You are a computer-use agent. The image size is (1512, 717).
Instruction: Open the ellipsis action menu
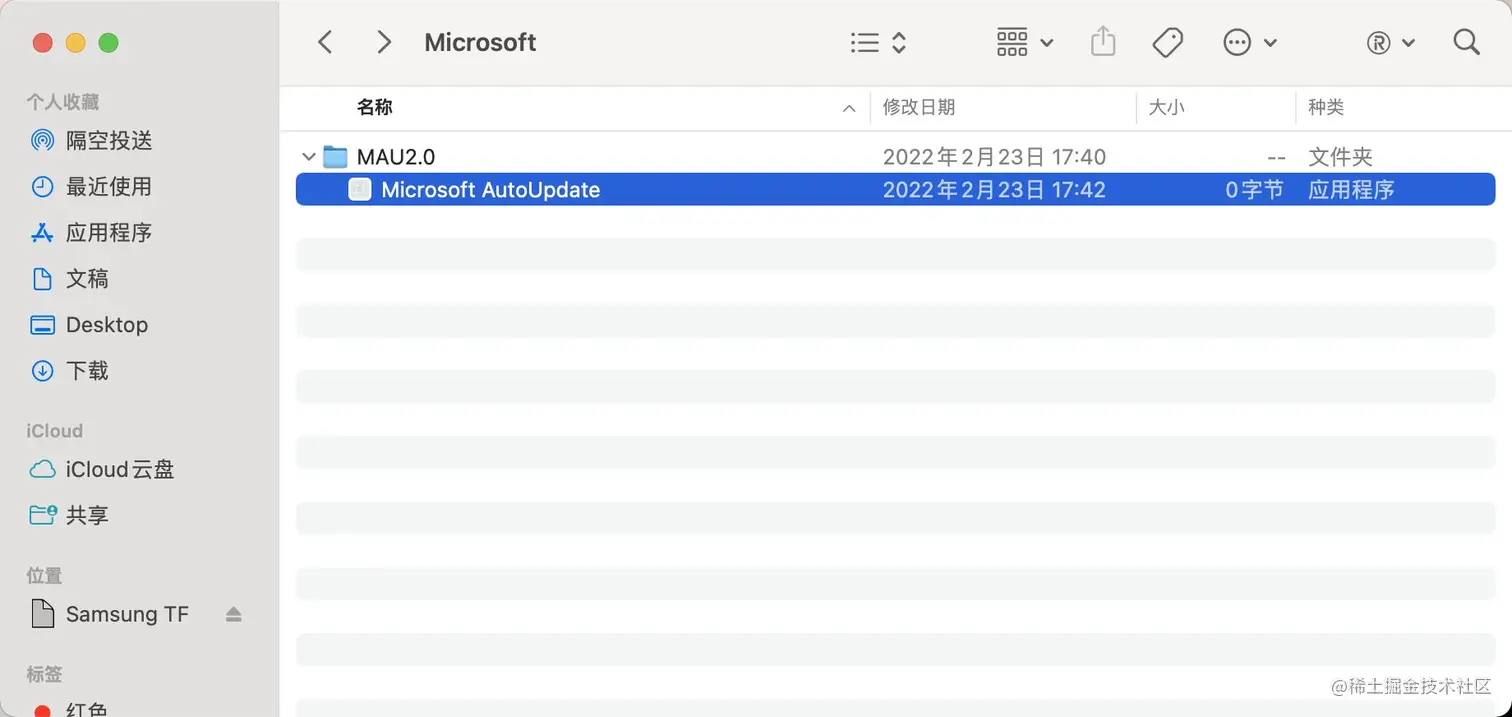[x=1250, y=42]
